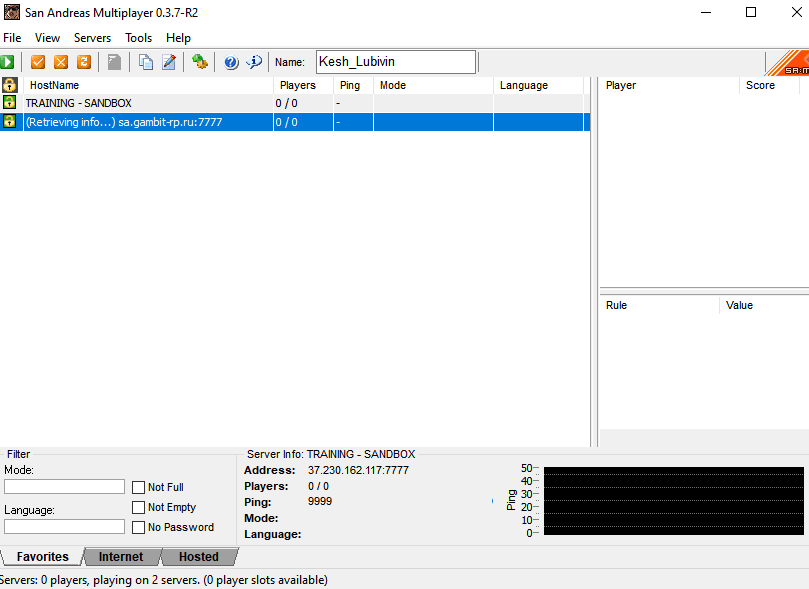
Task: Open the Servers menu
Action: [92, 38]
